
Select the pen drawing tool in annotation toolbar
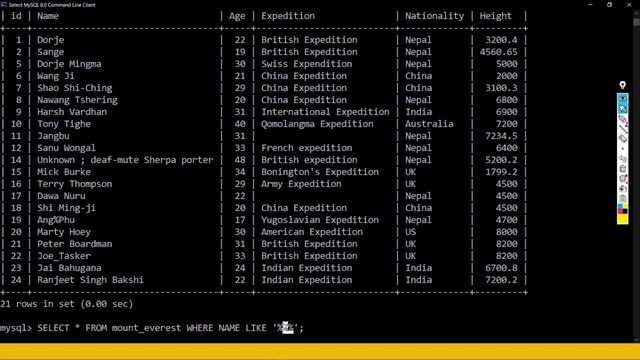(622, 119)
